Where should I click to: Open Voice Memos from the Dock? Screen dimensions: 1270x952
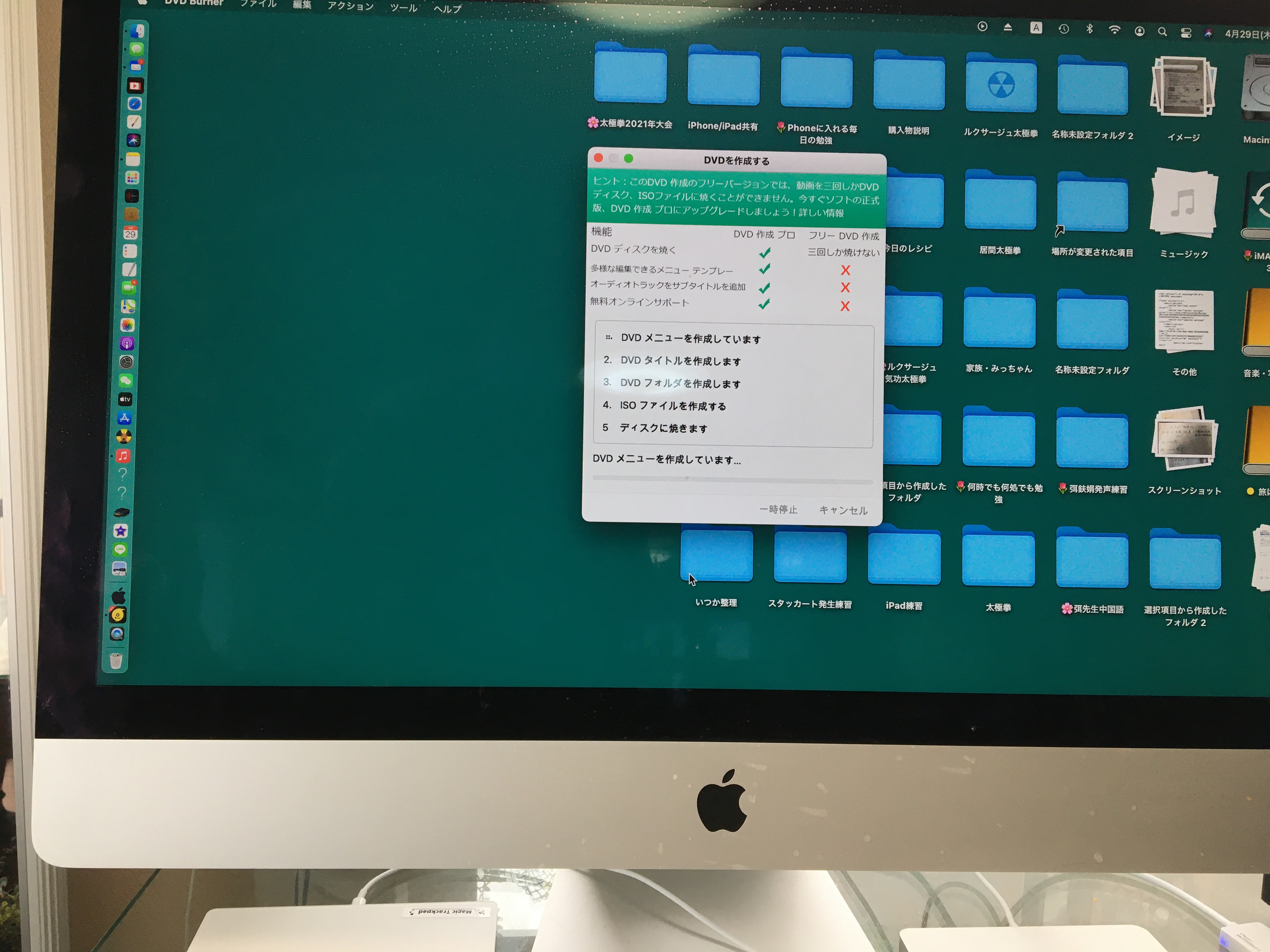(131, 196)
